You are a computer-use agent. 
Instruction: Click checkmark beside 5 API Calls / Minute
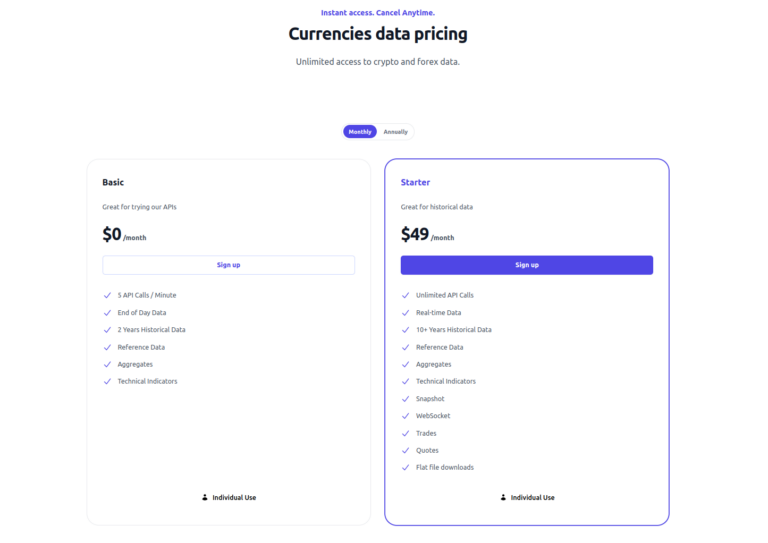tap(107, 295)
